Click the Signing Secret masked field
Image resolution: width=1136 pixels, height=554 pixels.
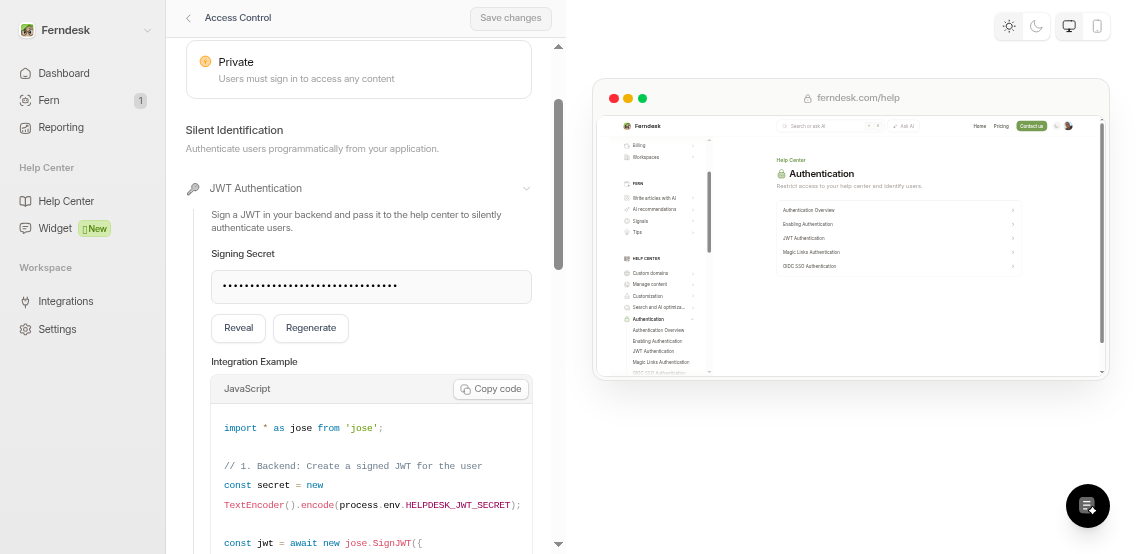click(372, 288)
